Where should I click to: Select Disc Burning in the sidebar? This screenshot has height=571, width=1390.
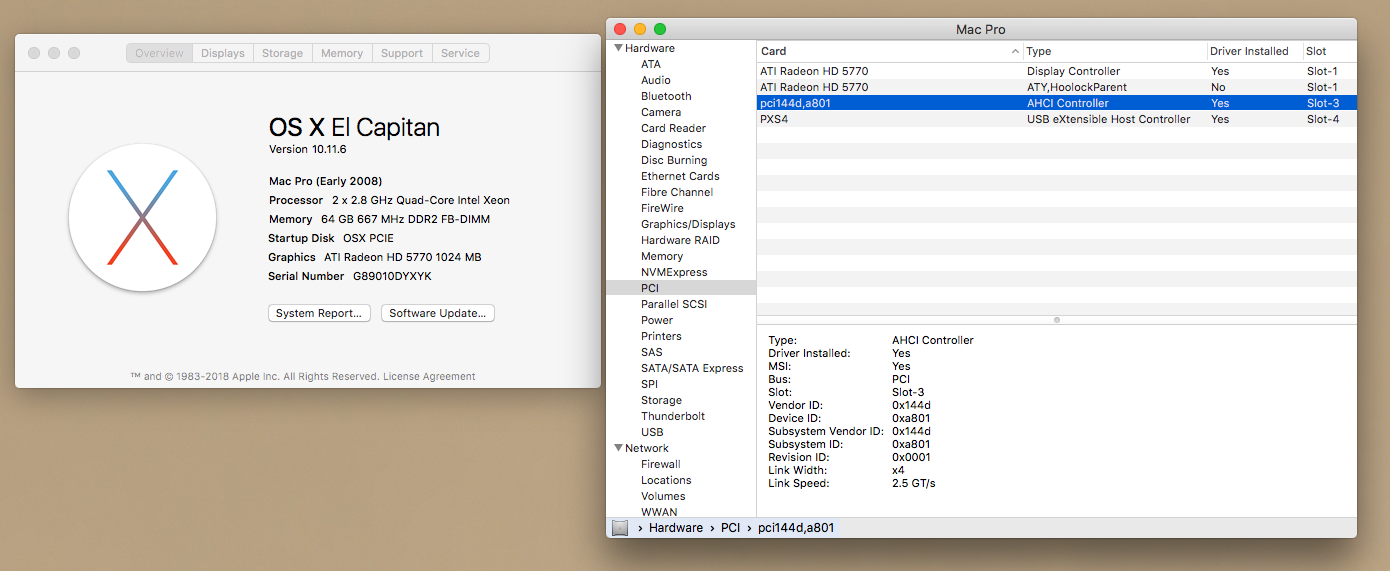674,160
